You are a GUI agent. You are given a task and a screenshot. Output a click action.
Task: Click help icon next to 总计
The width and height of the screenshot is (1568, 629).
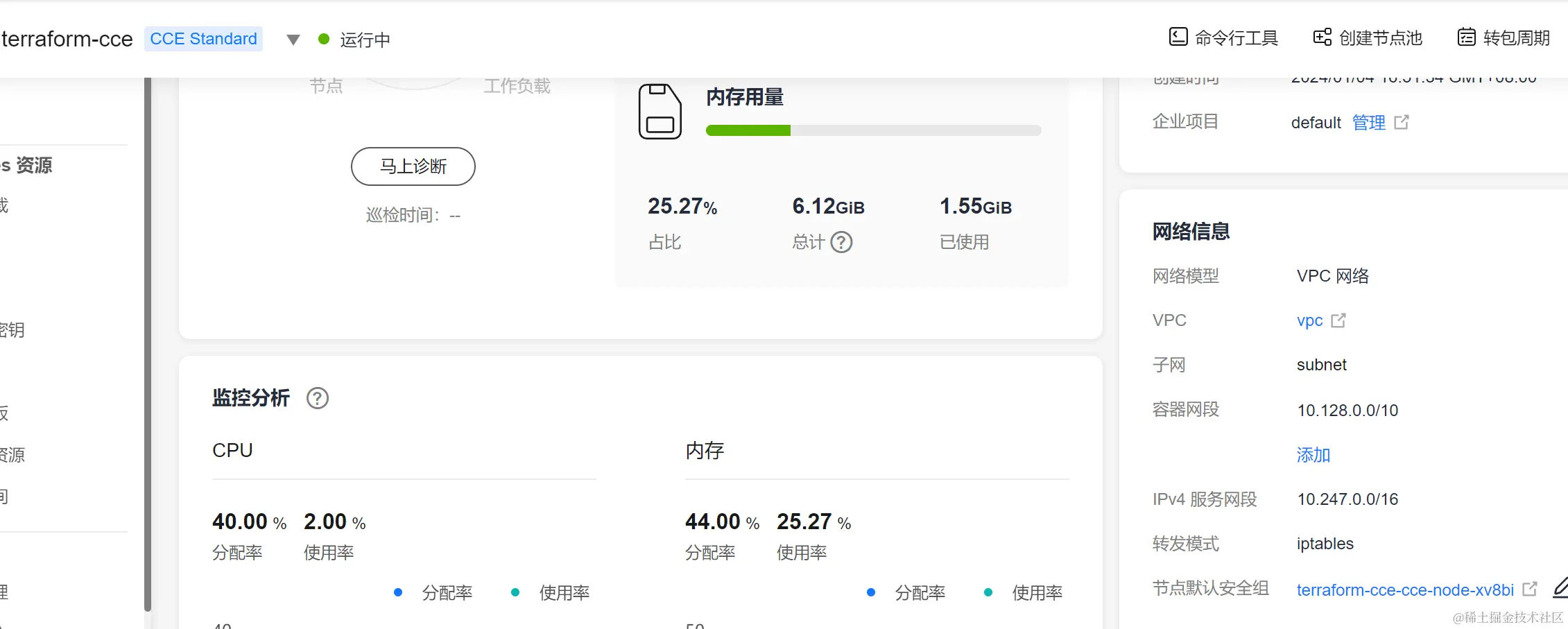pos(841,242)
